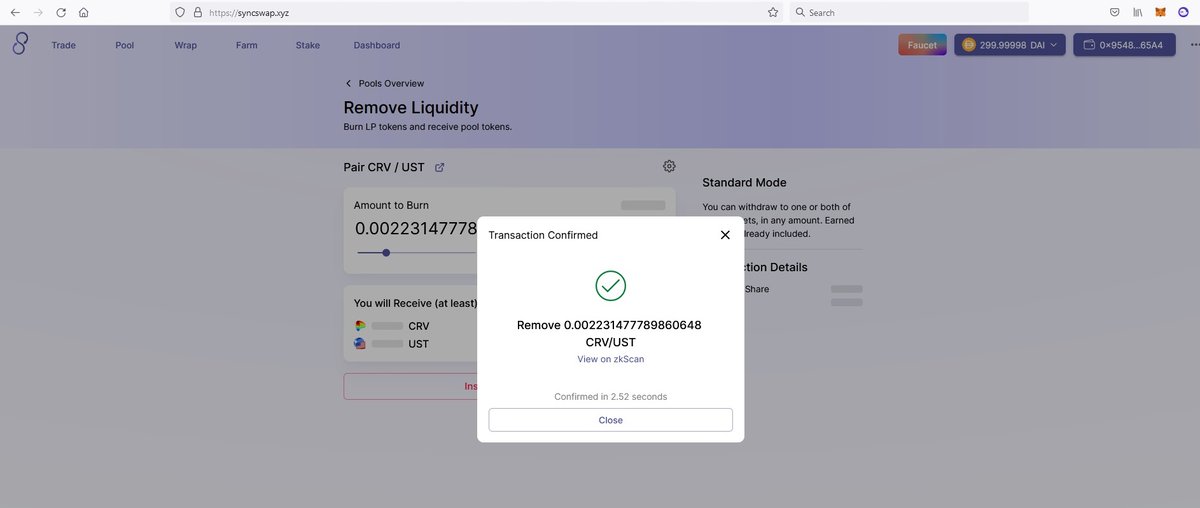
Task: Reload the page
Action: click(x=61, y=13)
